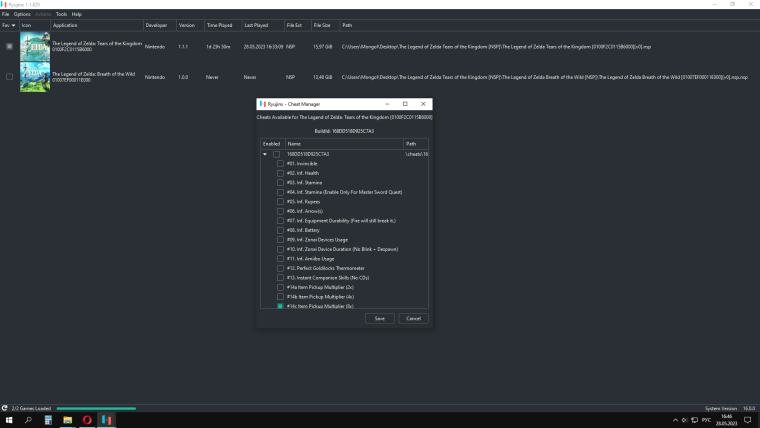Maximize the Cheat Manager window
This screenshot has height=428, width=760.
(x=405, y=104)
